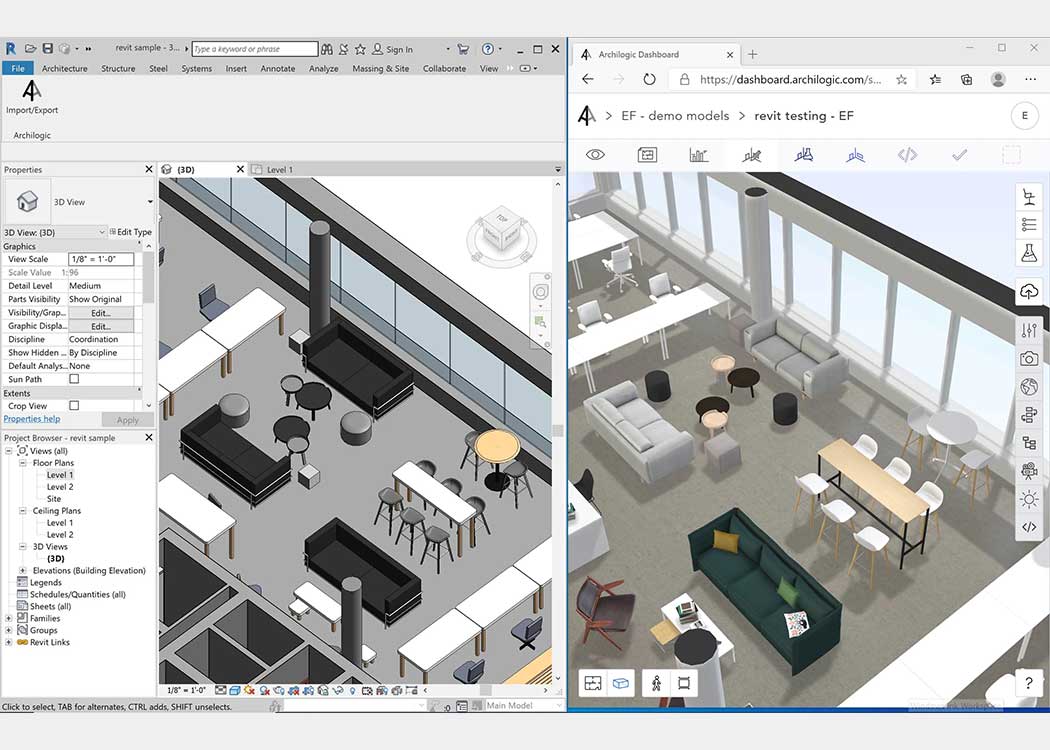Collapse the Floor Plans tree node
Image resolution: width=1050 pixels, height=750 pixels.
pos(24,463)
